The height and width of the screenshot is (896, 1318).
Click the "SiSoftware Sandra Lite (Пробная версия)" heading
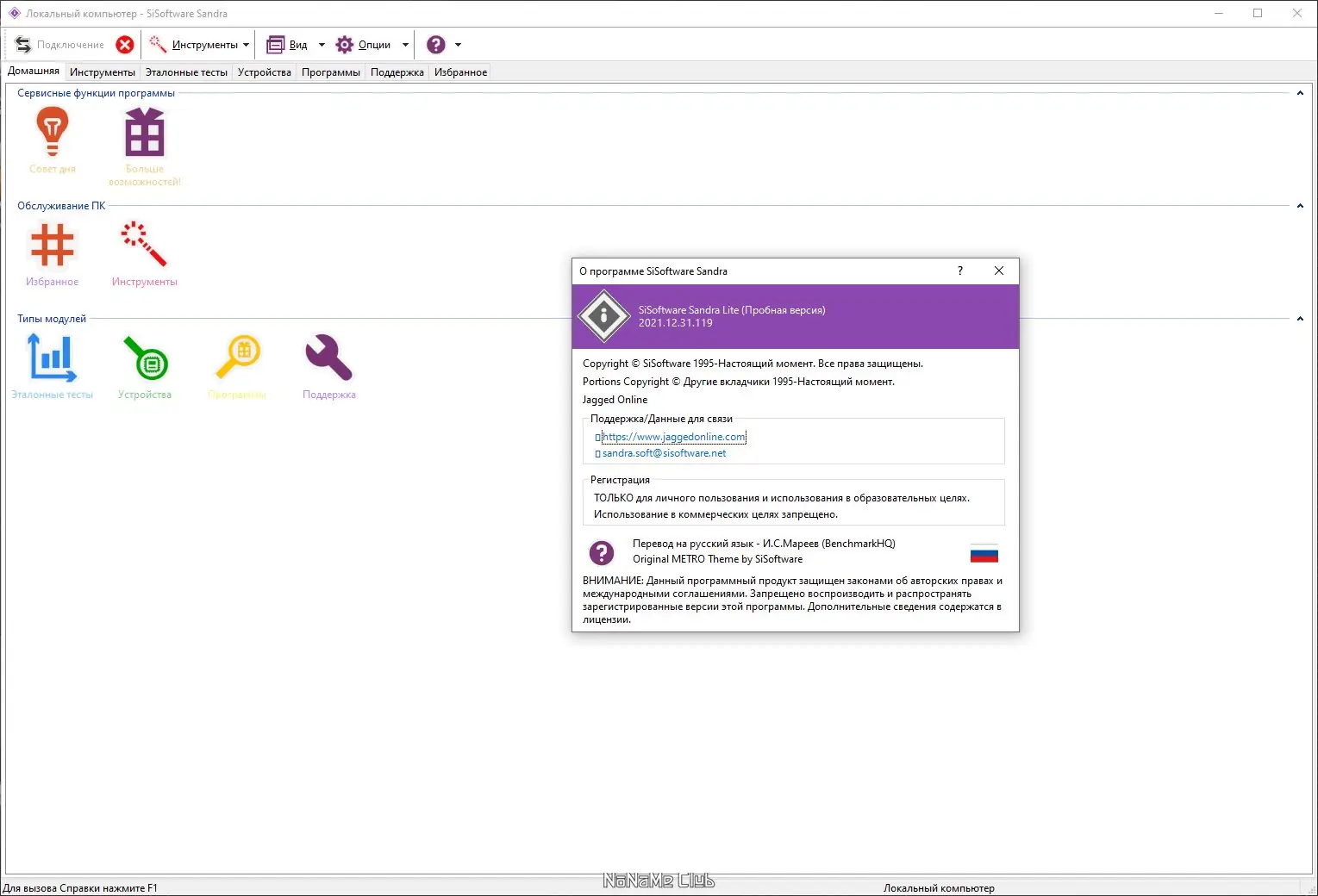732,310
